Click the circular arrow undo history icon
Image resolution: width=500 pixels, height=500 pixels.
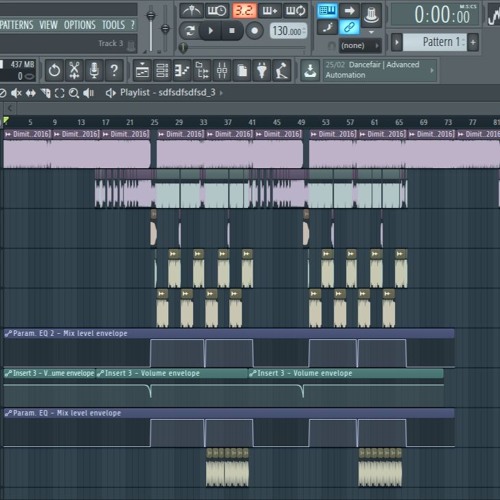(54, 70)
